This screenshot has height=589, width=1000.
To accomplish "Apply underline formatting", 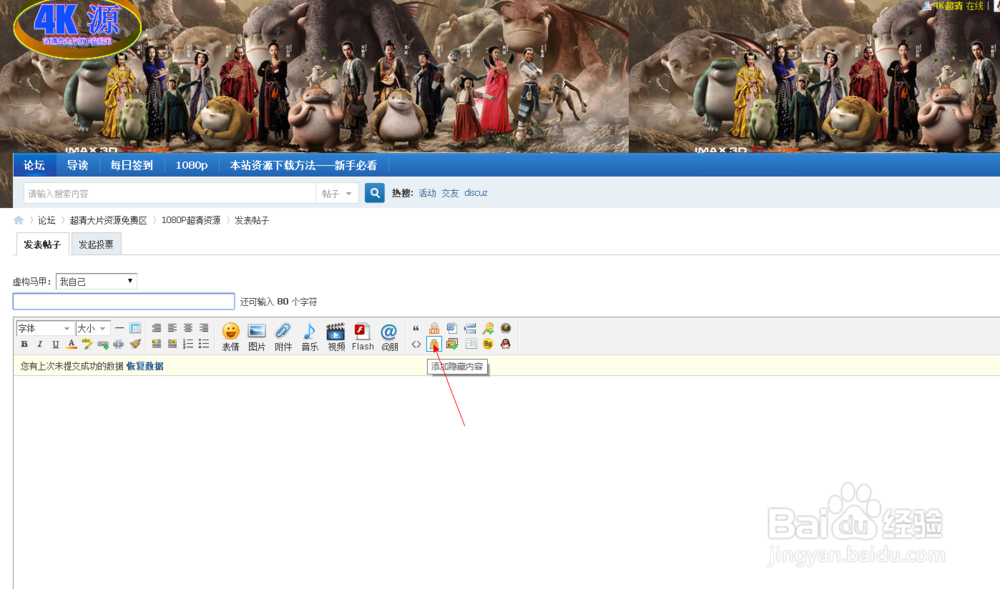I will [55, 344].
